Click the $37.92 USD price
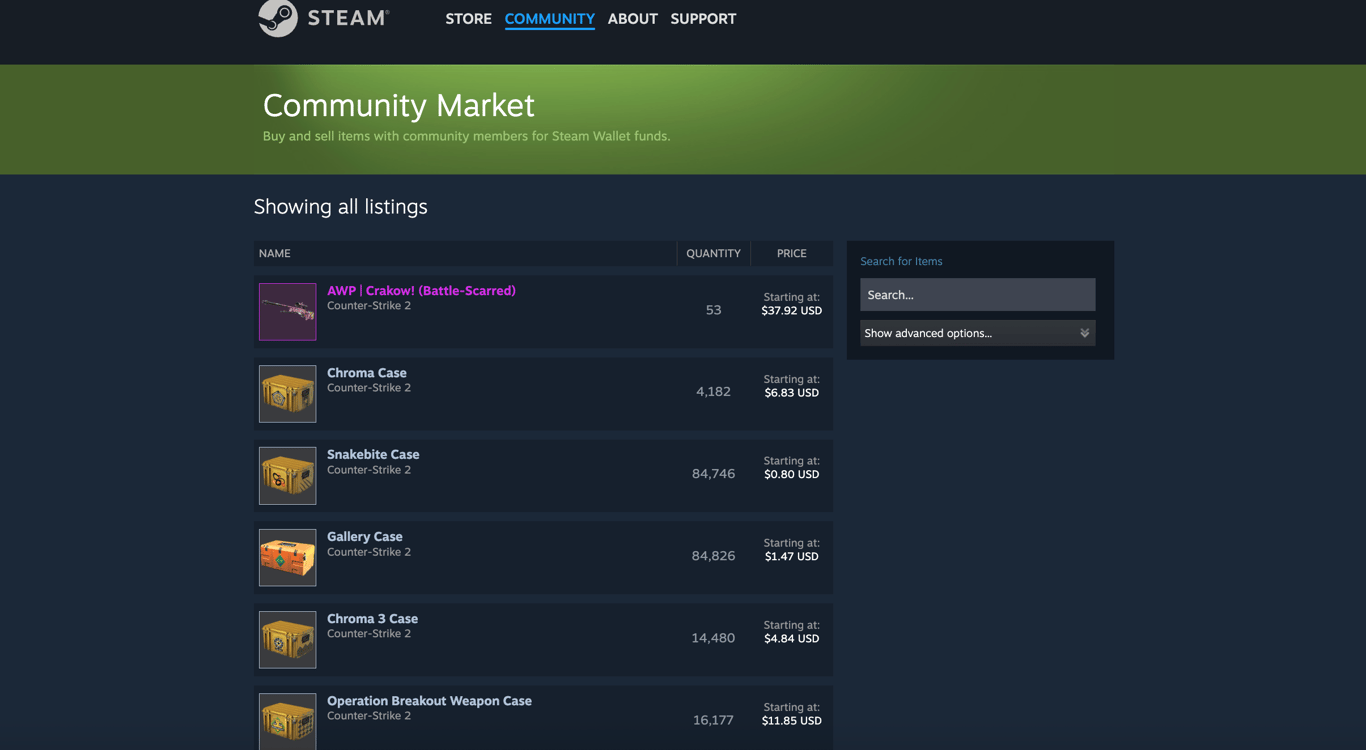The height and width of the screenshot is (750, 1366). point(792,311)
